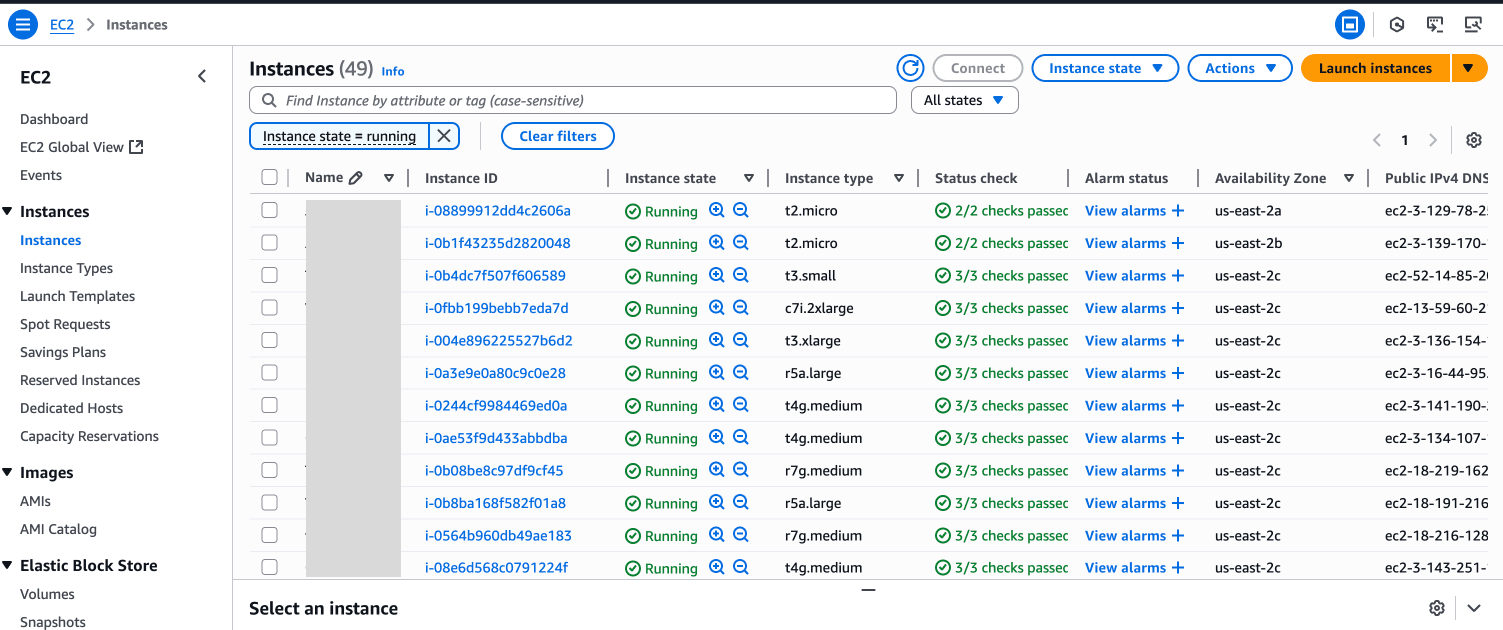Open table preferences gear above the instance list
1503x630 pixels.
[1473, 140]
